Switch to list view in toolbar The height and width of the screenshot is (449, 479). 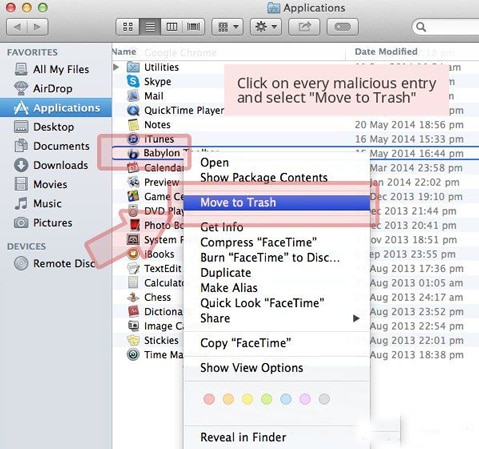click(150, 27)
